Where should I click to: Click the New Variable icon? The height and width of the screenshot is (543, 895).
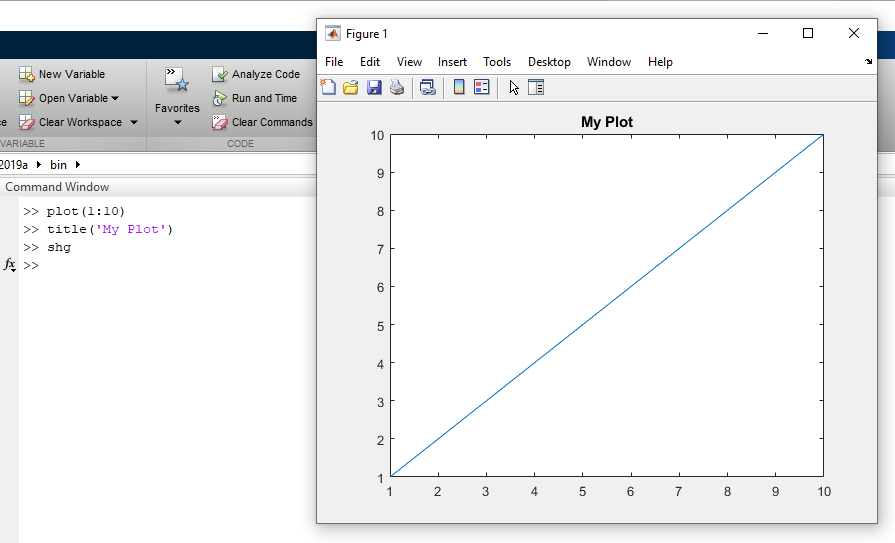pyautogui.click(x=26, y=74)
